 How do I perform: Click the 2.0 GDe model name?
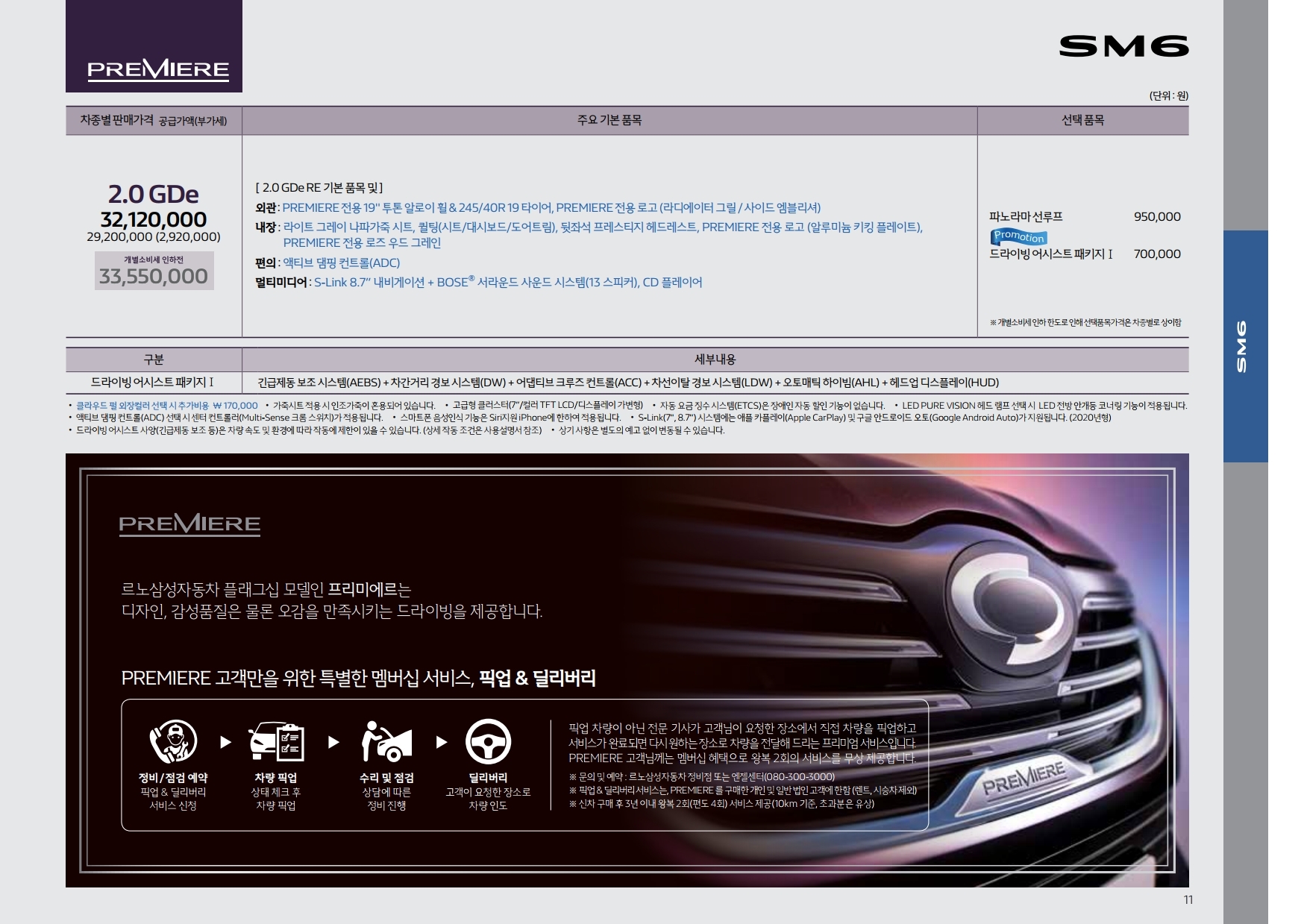154,194
